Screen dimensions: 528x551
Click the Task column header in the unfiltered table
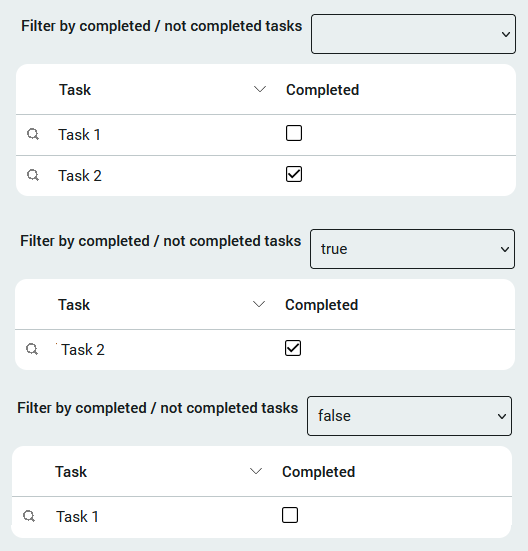75,90
